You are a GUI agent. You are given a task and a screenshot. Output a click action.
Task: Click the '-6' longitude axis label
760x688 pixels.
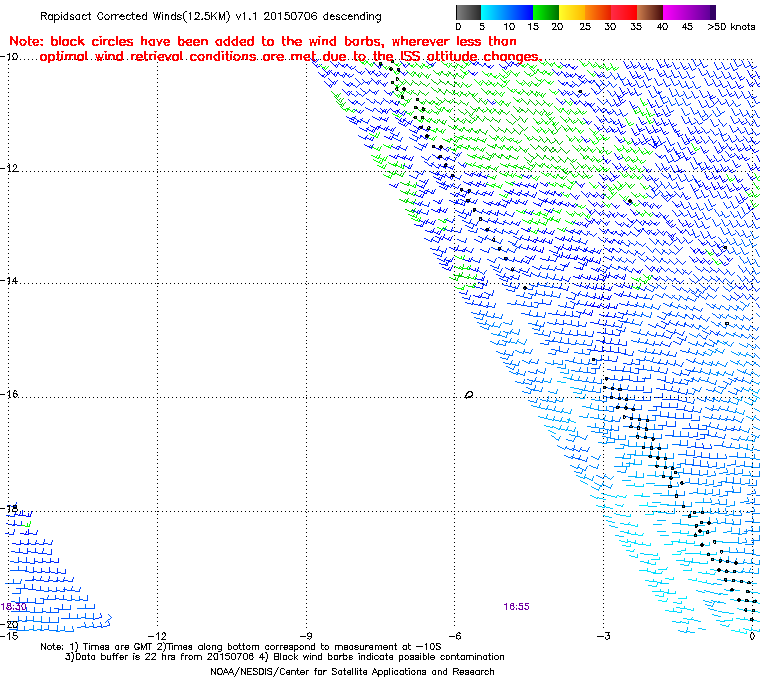click(x=454, y=636)
